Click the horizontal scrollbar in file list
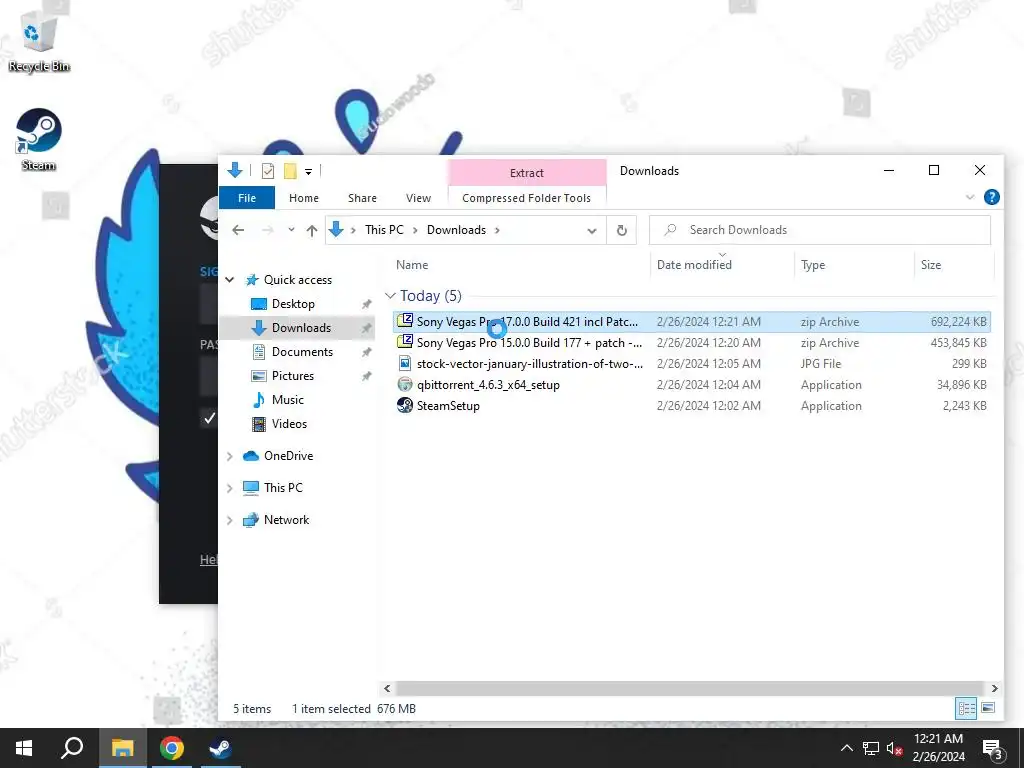This screenshot has height=768, width=1024. 690,688
